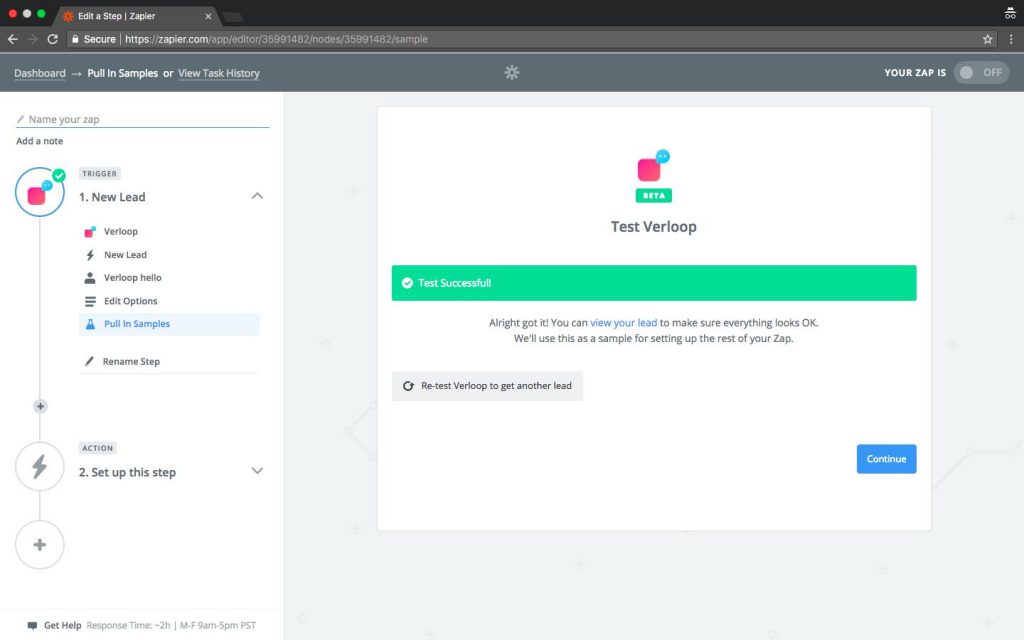Click the chat icon beside Get Help
1024x640 pixels.
click(x=32, y=626)
